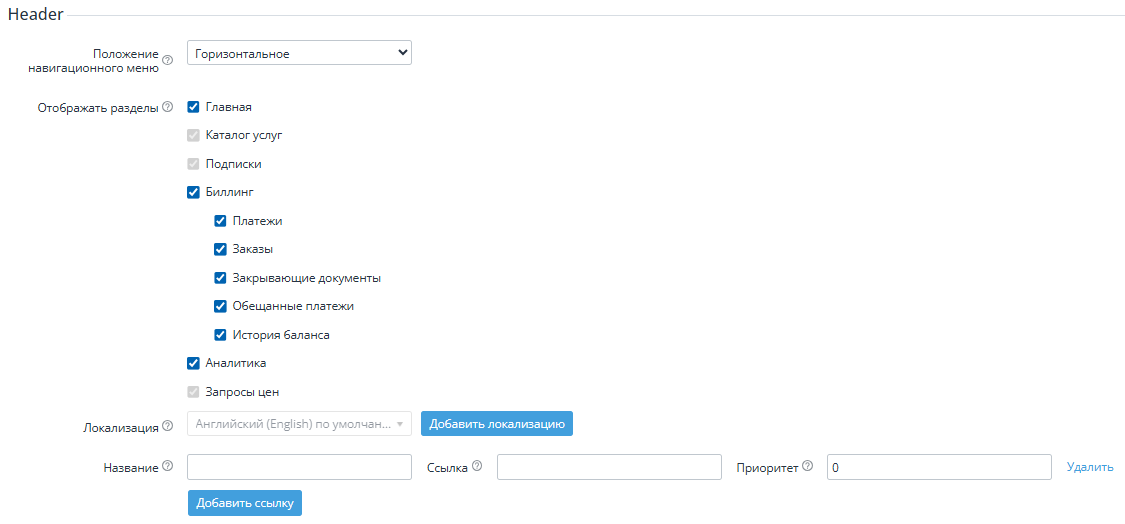Screen dimensions: 1125x524
Task: Uncheck Обещанные платежи checkbox
Action: point(220,307)
